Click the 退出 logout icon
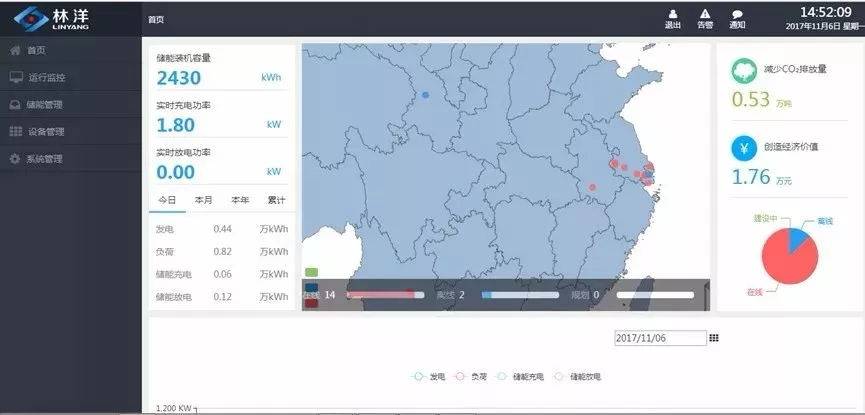Viewport: 865px width, 415px height. click(x=672, y=15)
